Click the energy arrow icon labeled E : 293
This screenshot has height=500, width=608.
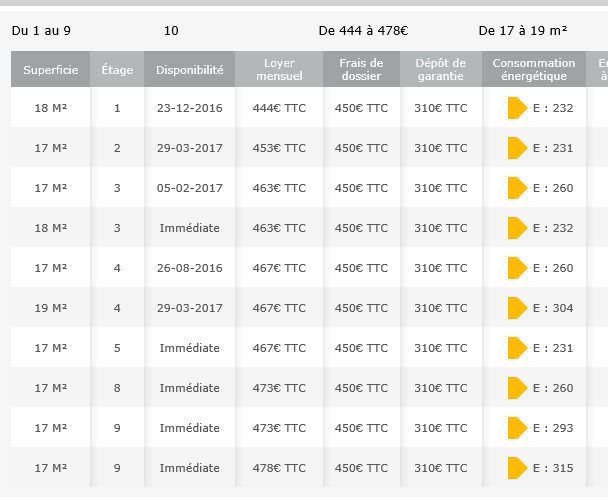(516, 428)
